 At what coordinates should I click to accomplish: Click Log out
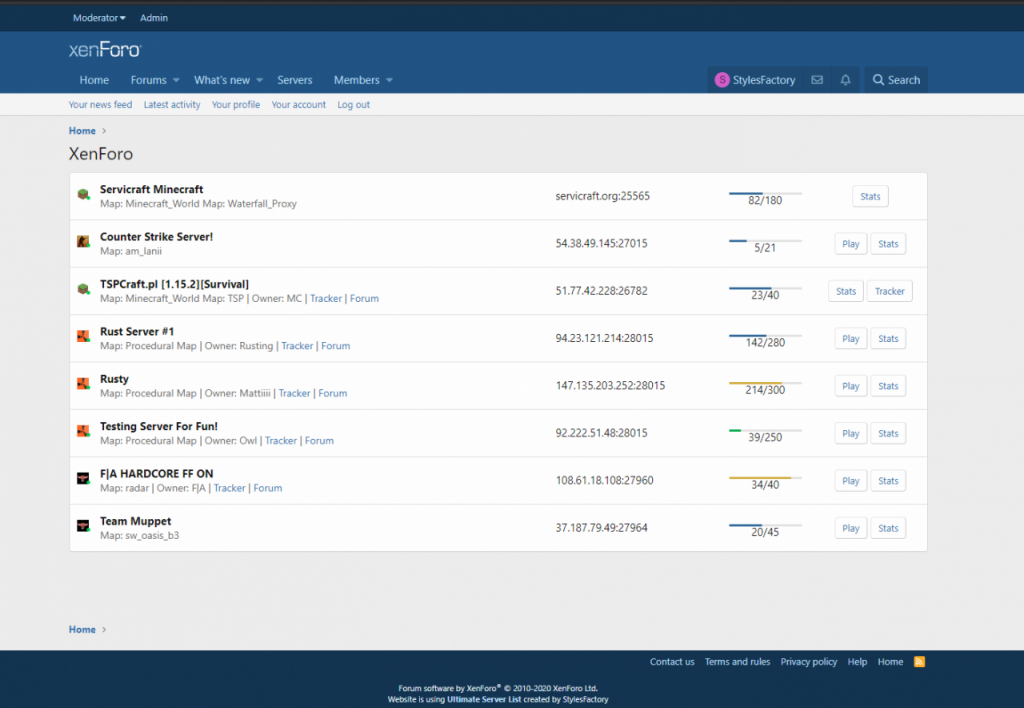click(353, 105)
